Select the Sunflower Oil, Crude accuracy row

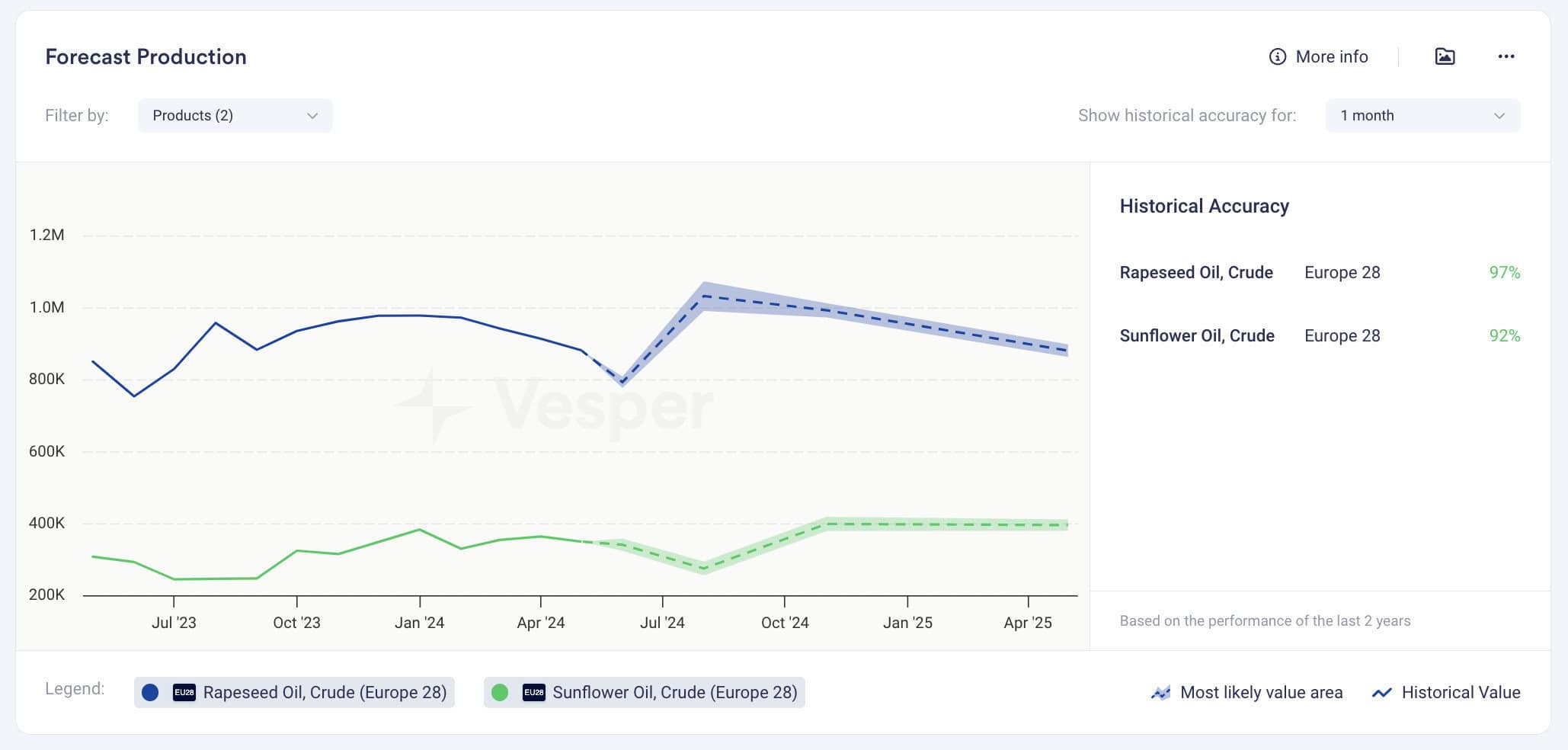[x=1320, y=335]
